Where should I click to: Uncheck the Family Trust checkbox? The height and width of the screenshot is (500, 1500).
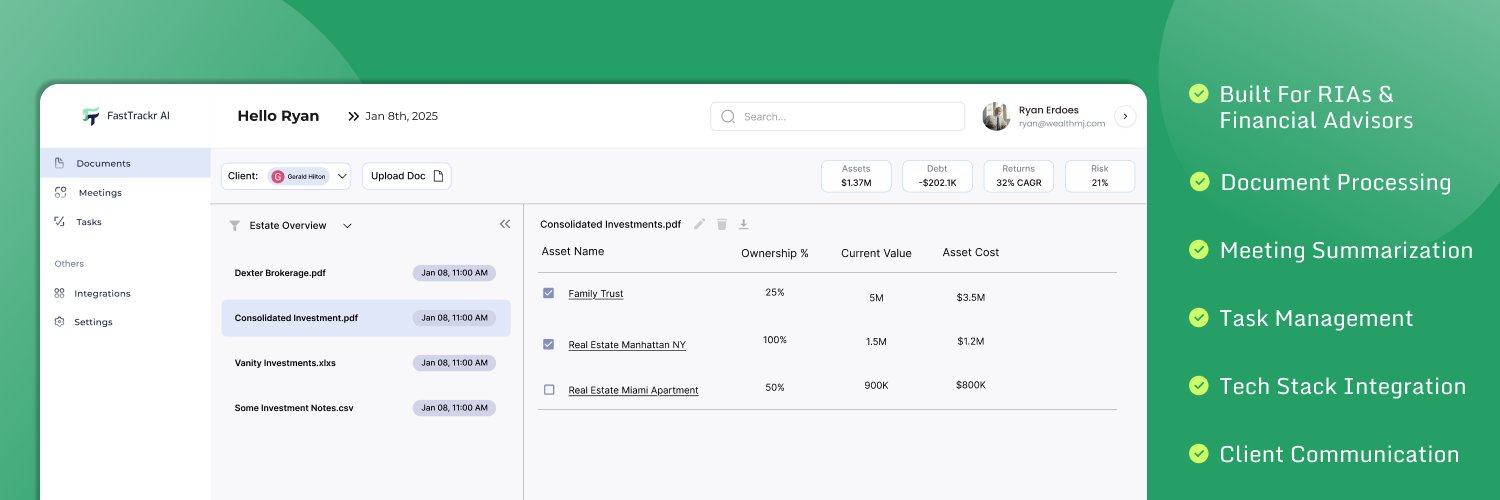(548, 293)
